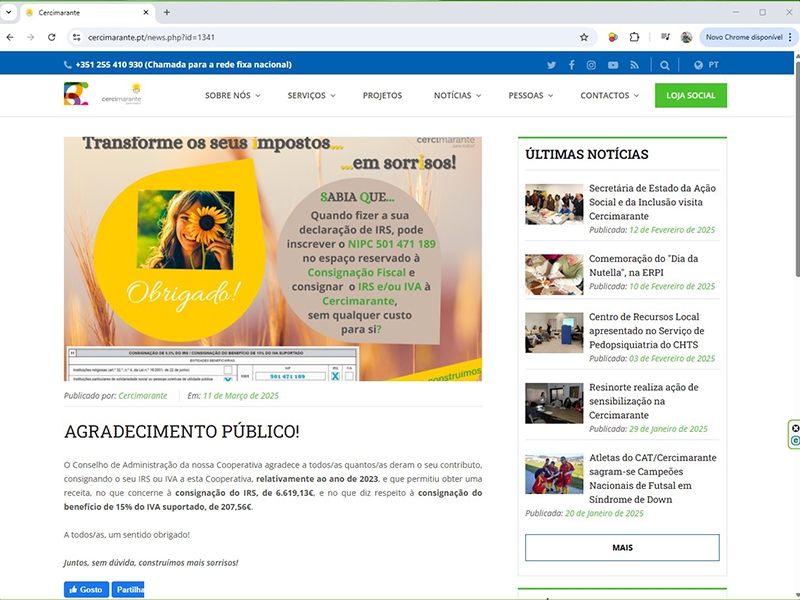The image size is (800, 600).
Task: Click the 20 de Janeiro de 2025 date
Action: [604, 513]
